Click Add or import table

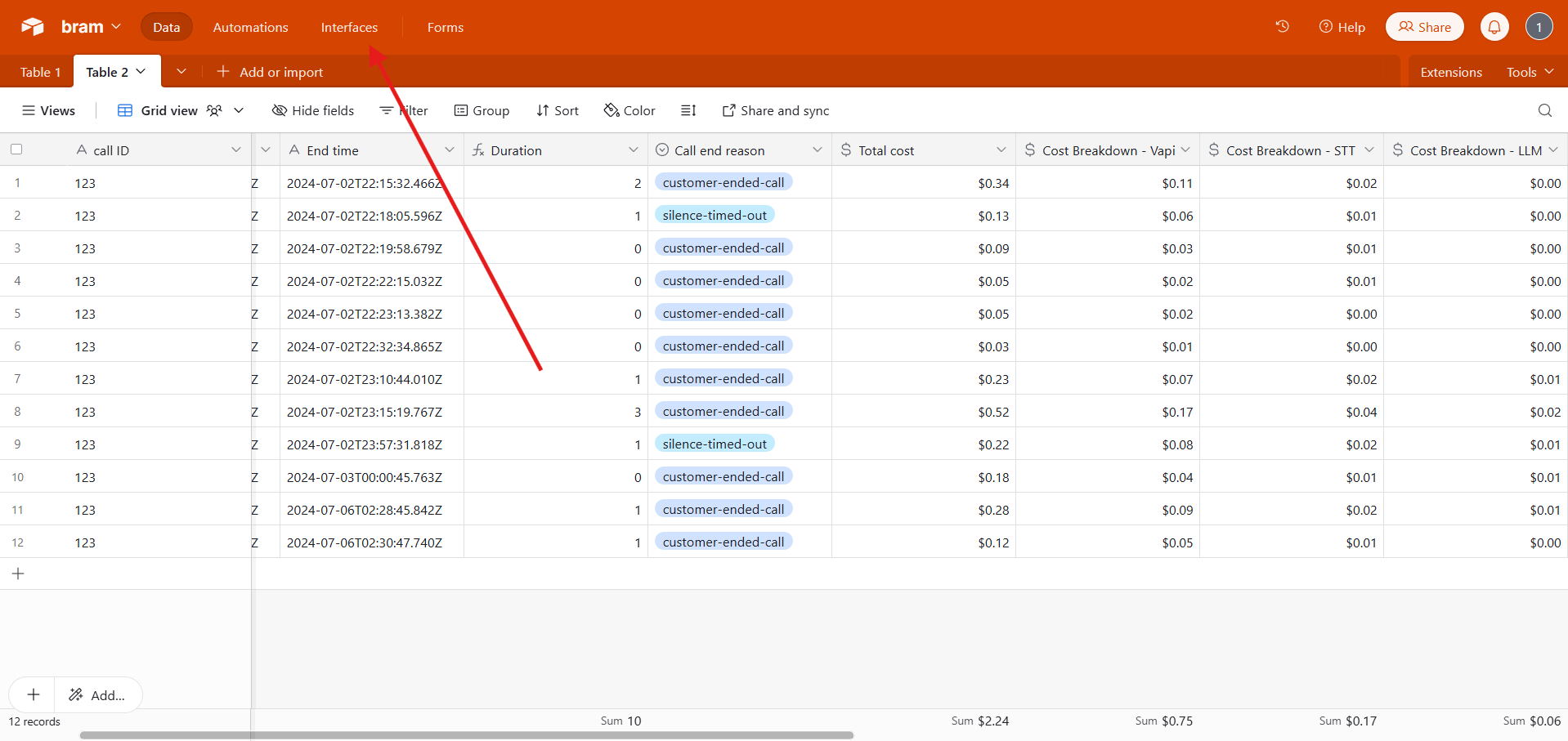coord(270,72)
